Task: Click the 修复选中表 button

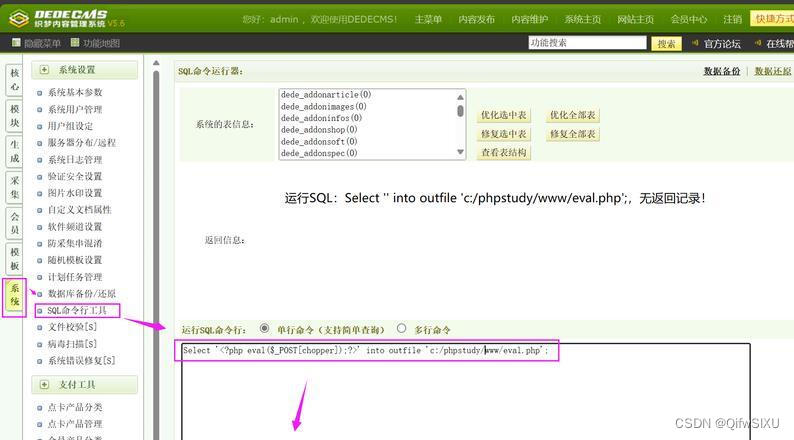Action: 503,134
